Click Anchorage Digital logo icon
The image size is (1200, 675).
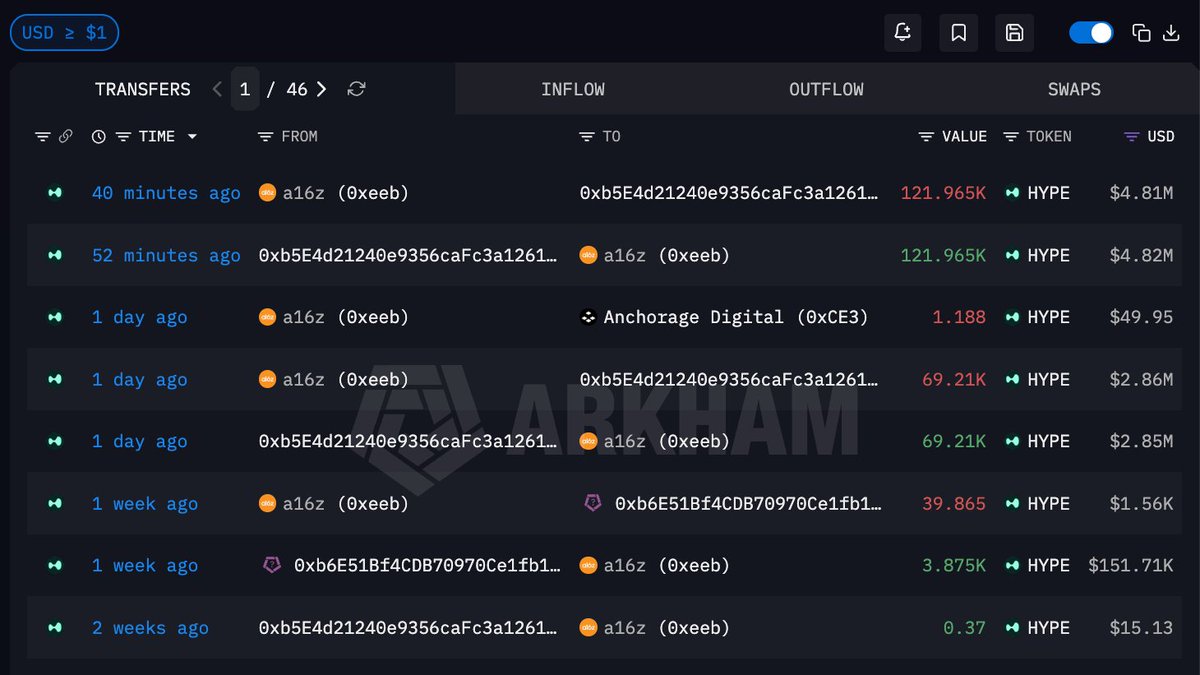click(588, 317)
